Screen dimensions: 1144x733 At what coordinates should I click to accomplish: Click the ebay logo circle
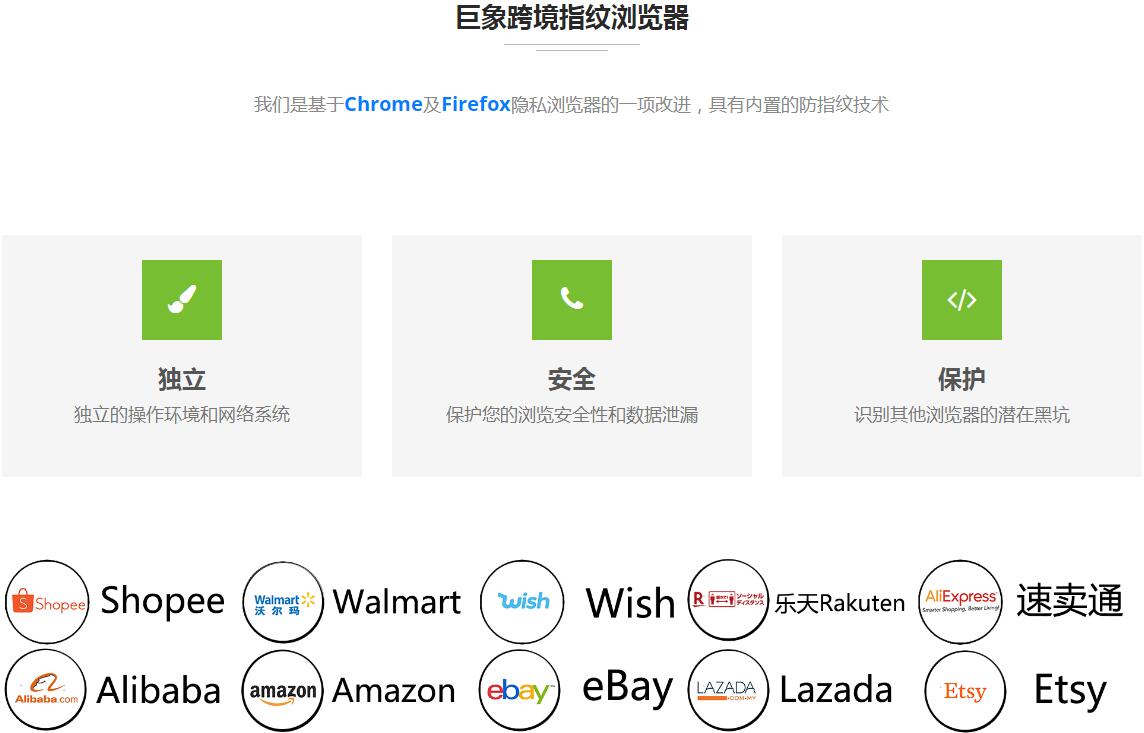(519, 690)
